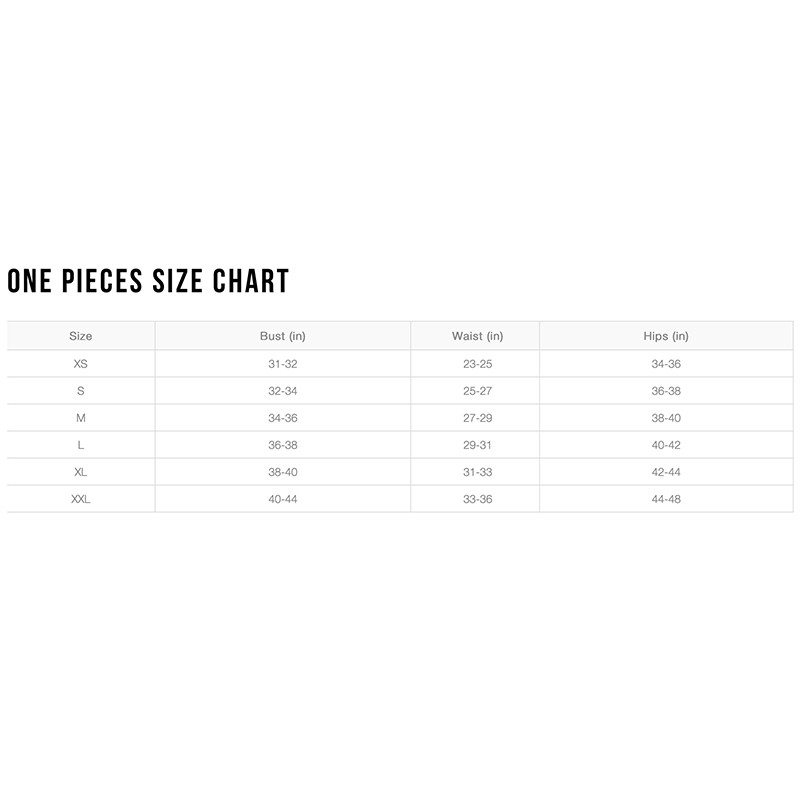Click the XXL waist value 33-36
Screen dimensions: 800x800
click(x=477, y=499)
